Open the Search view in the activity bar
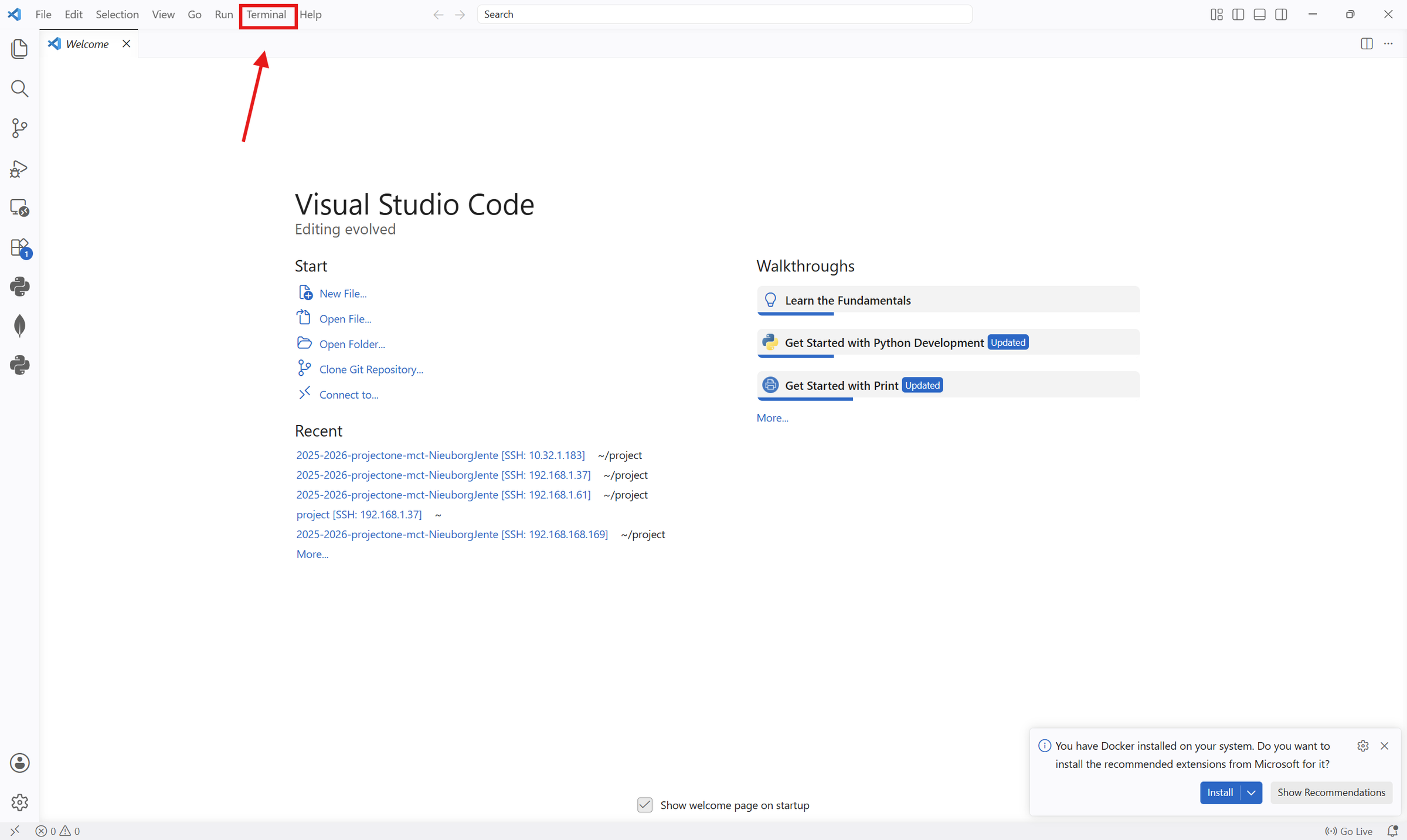The width and height of the screenshot is (1407, 840). 19,89
